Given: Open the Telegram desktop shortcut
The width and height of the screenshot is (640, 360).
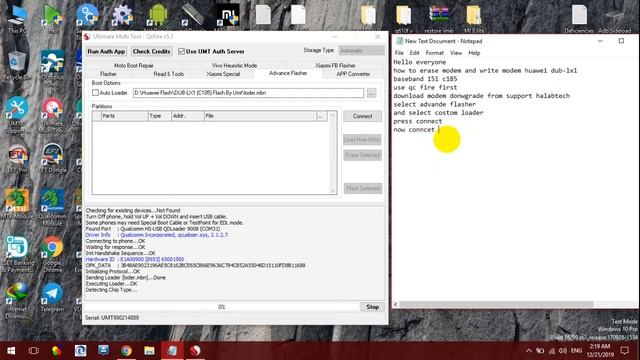Looking at the screenshot, I should point(52,298).
